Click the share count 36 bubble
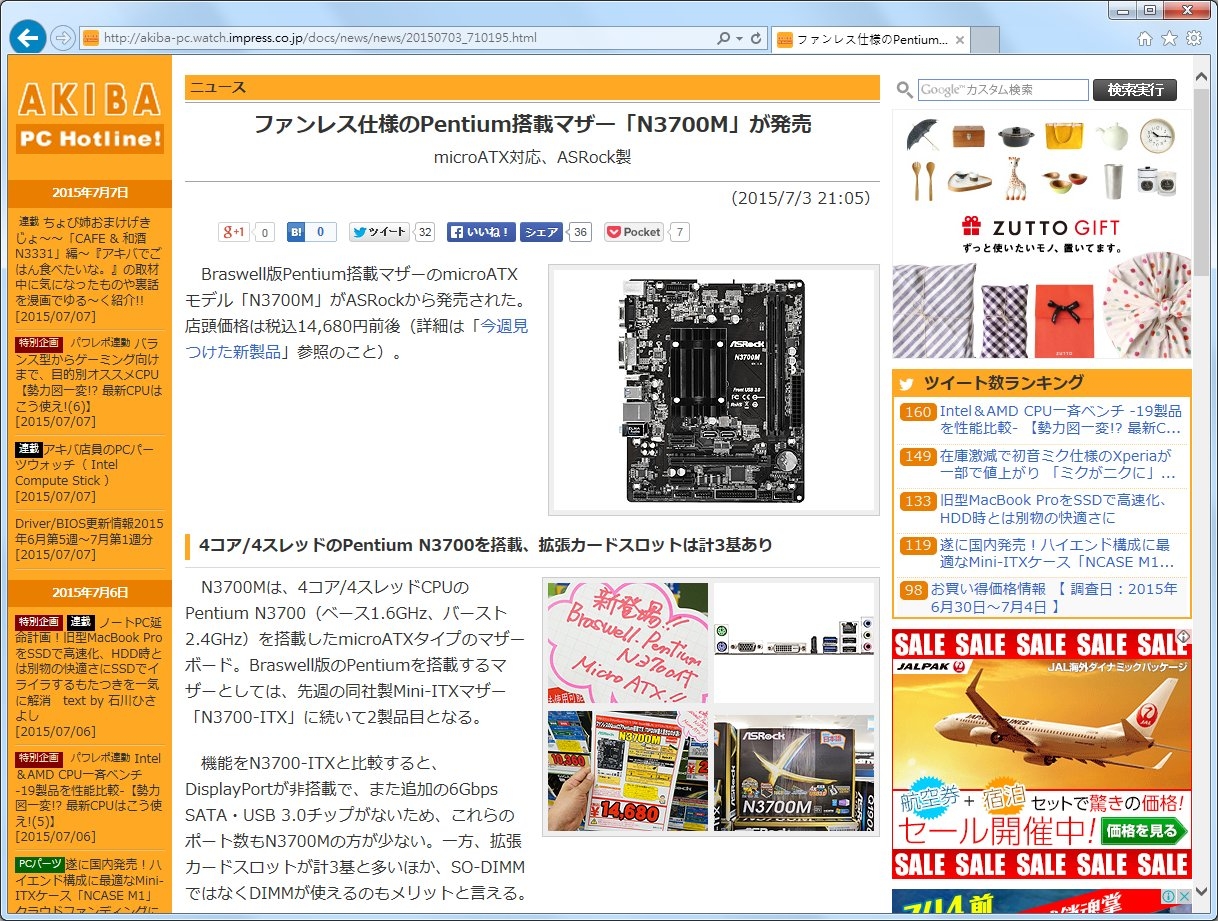The height and width of the screenshot is (921, 1218). pos(580,232)
